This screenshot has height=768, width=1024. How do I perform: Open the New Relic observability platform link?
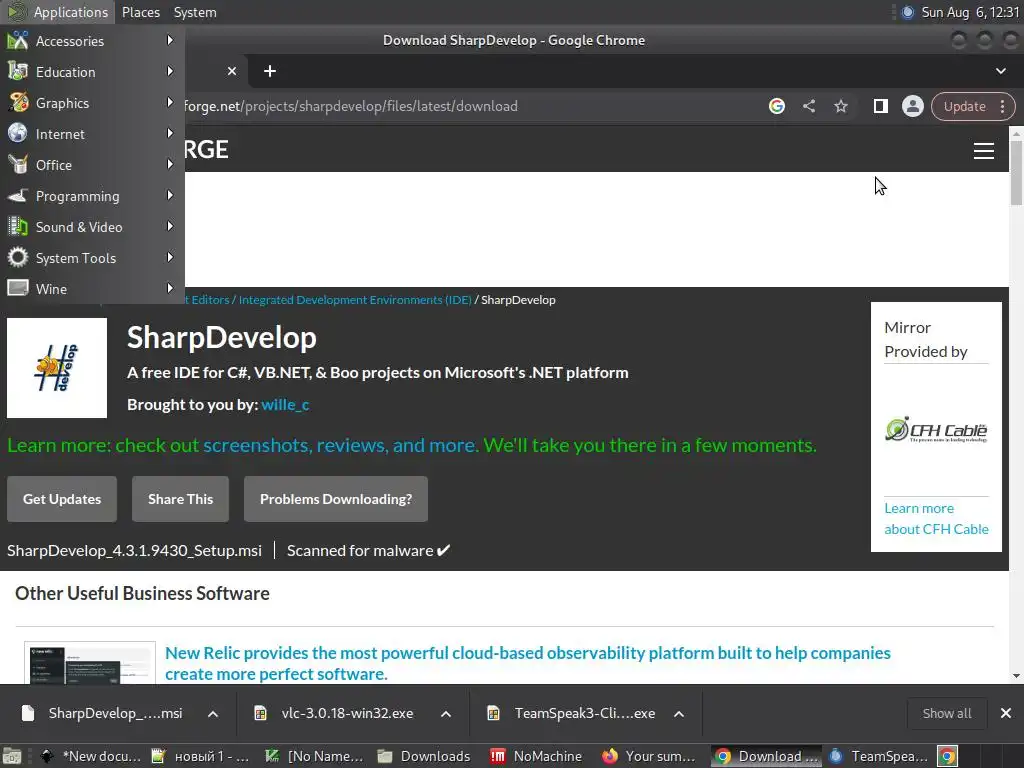[528, 663]
